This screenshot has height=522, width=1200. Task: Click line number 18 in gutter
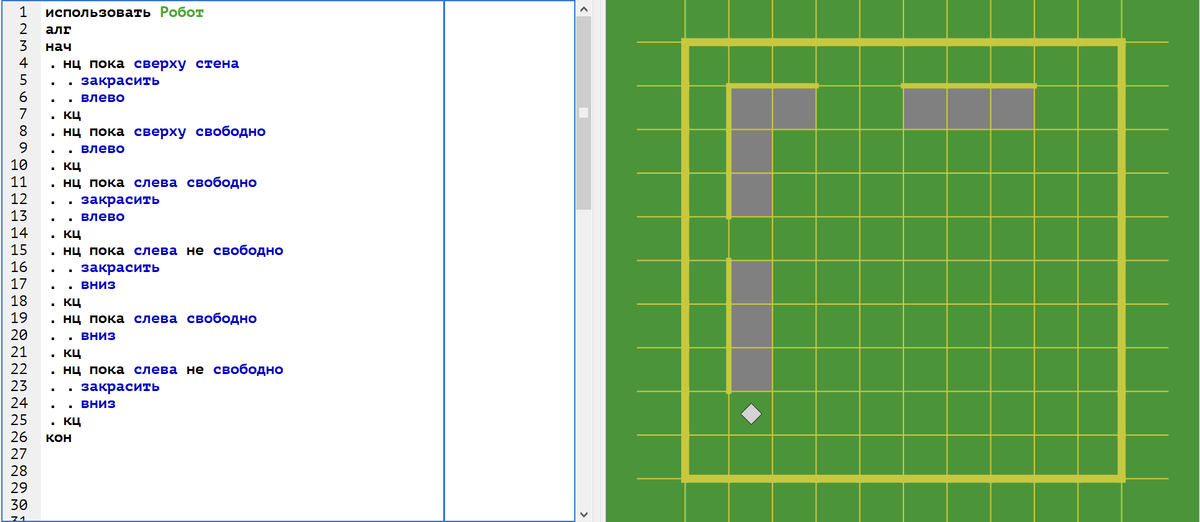pos(19,301)
